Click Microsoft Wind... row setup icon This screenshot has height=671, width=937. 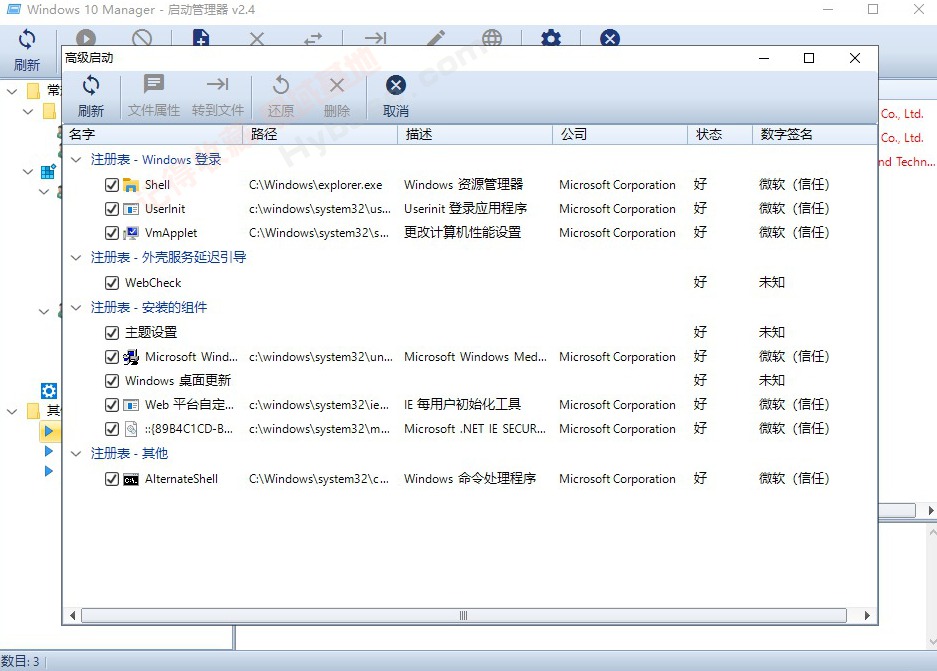(131, 357)
